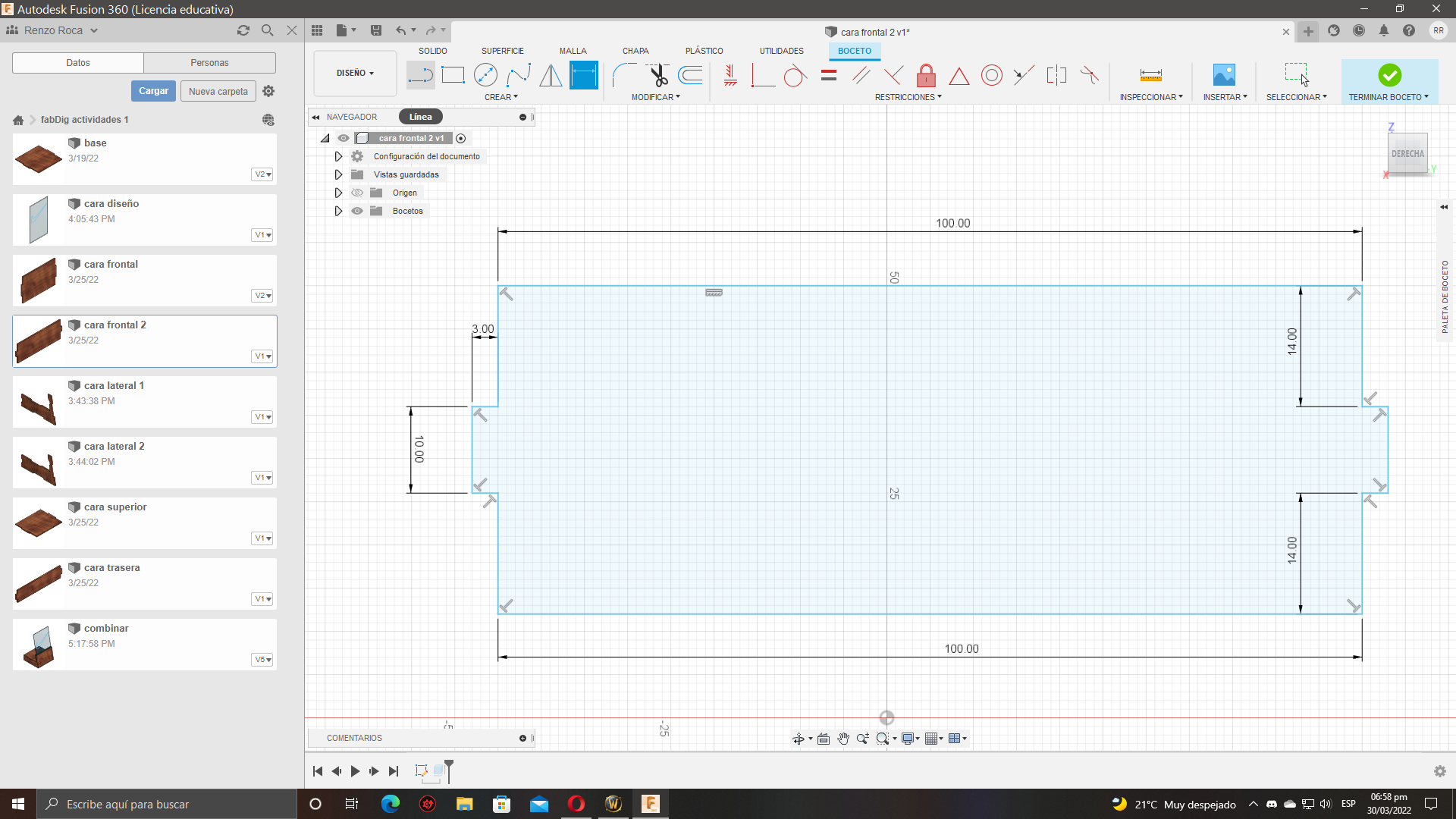Activate component radio for cara frontal 2 v1
The height and width of the screenshot is (819, 1456).
click(460, 138)
